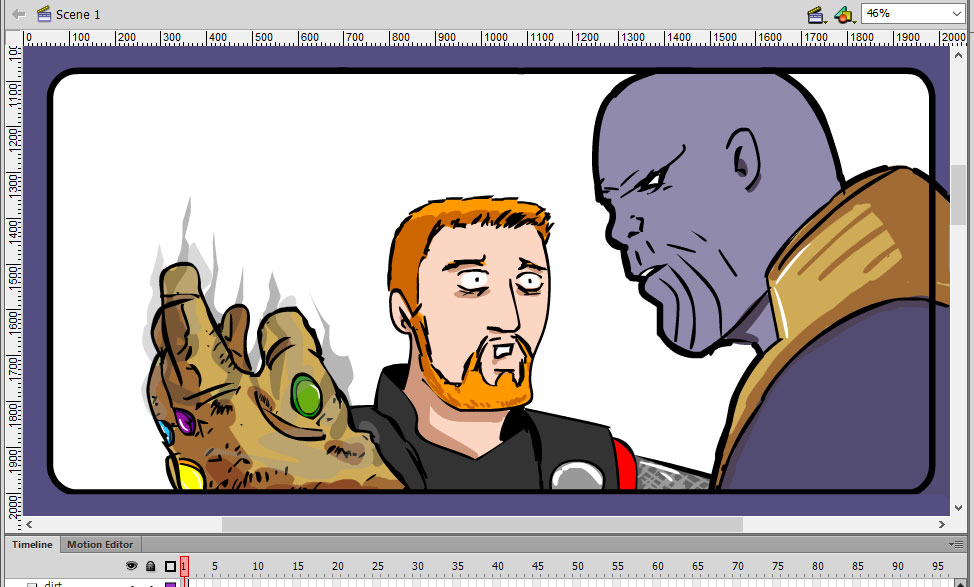The width and height of the screenshot is (974, 587).
Task: Lock all layers using the padlock icon
Action: [x=150, y=566]
